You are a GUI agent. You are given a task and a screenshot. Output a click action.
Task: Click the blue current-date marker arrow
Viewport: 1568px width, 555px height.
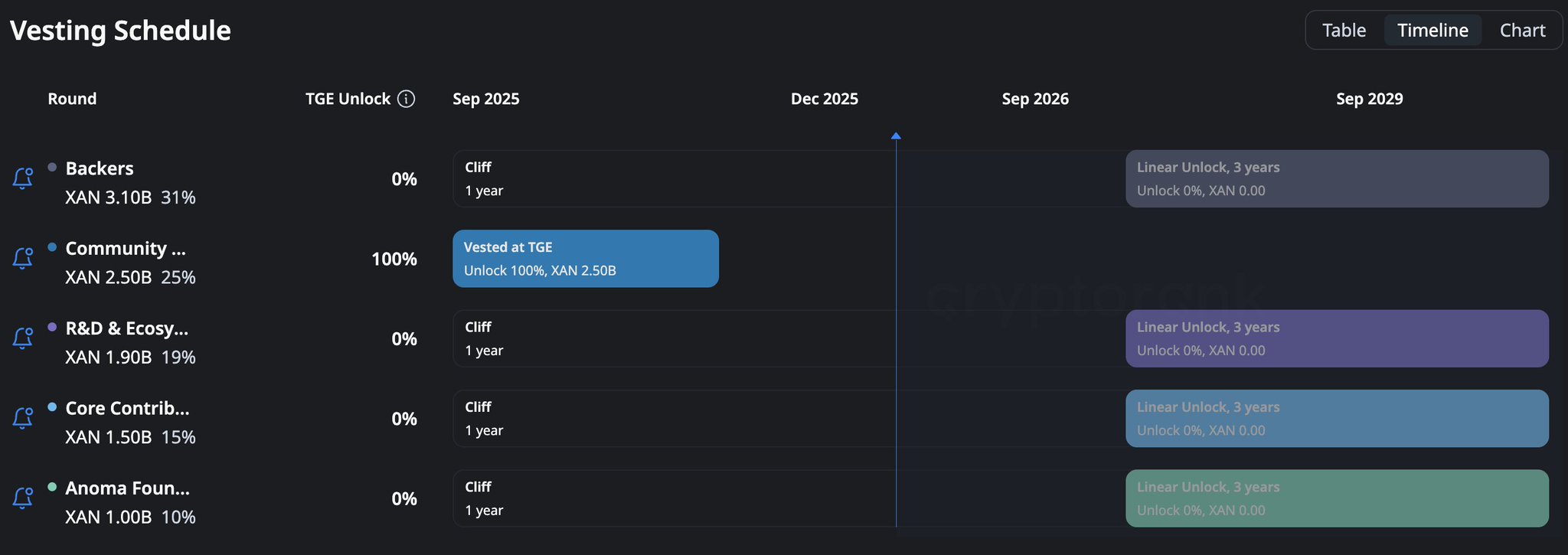point(896,136)
